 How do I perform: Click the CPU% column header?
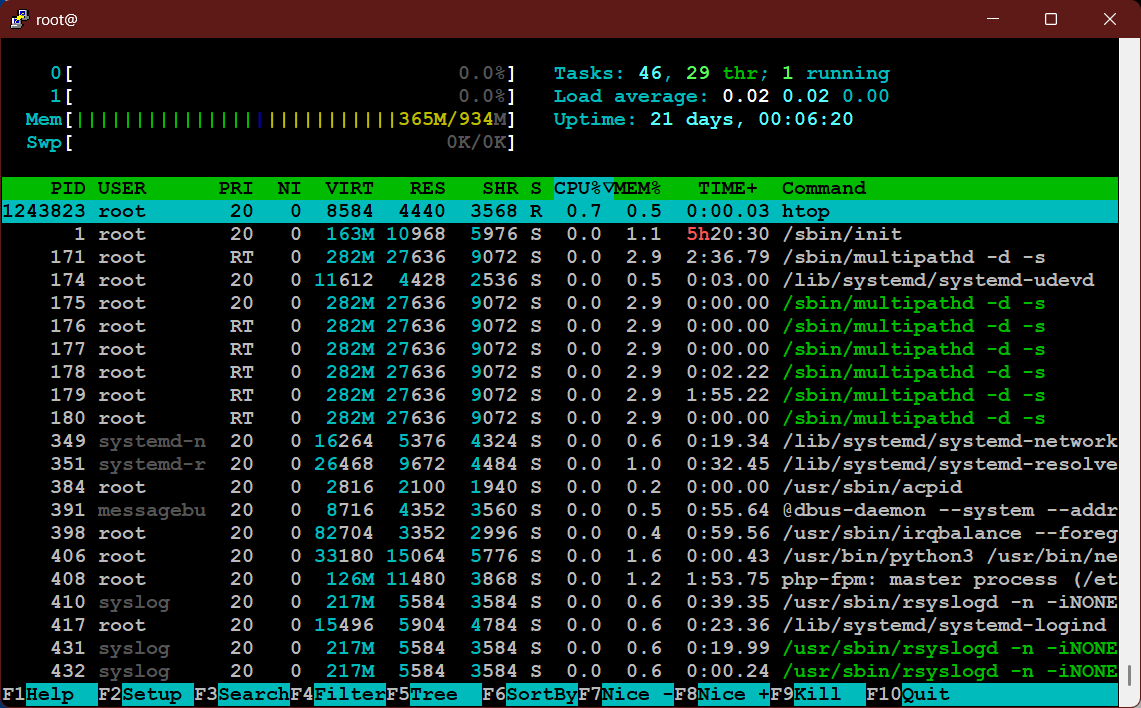tap(584, 188)
